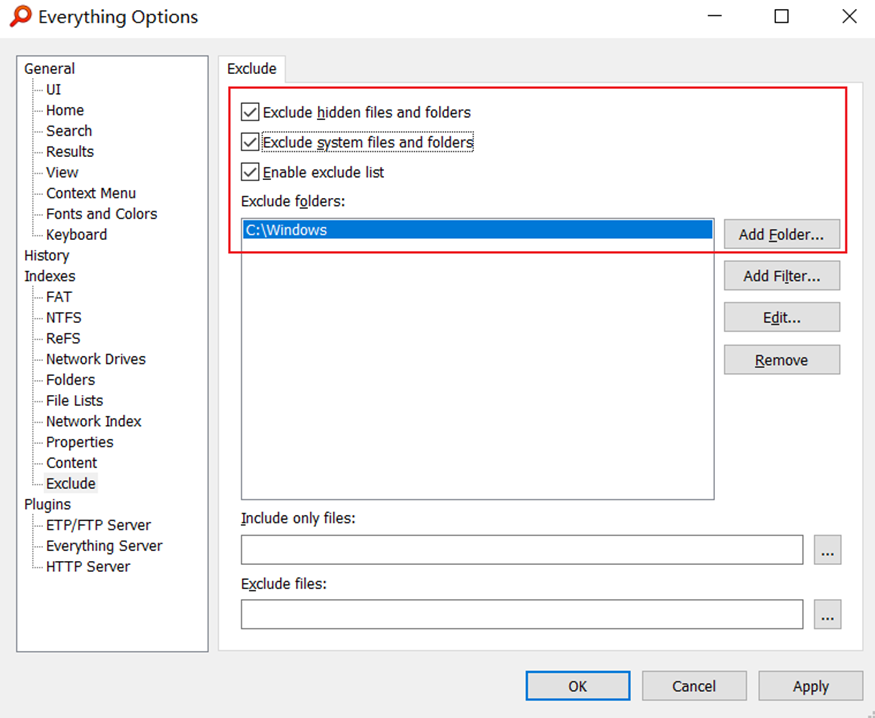
Task: Select C:\Windows in exclude folders list
Action: 478,230
